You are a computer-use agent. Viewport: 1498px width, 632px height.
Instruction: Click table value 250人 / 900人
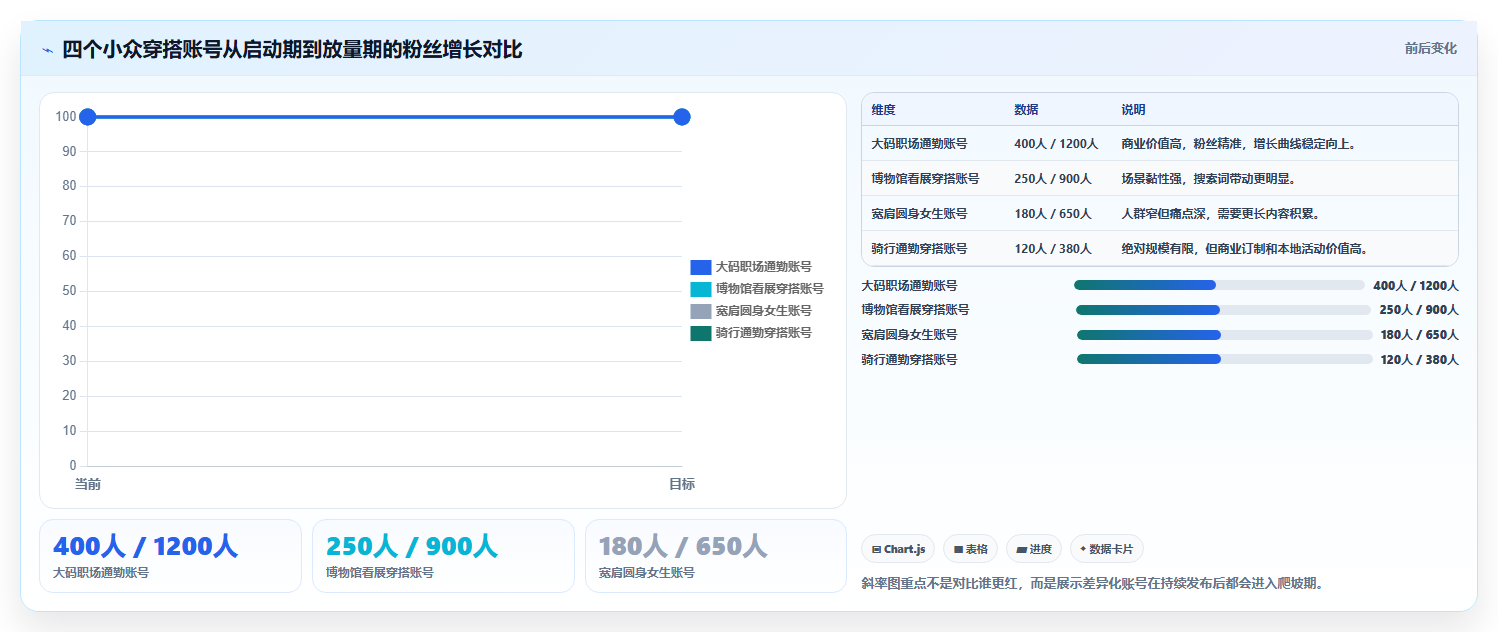1053,179
